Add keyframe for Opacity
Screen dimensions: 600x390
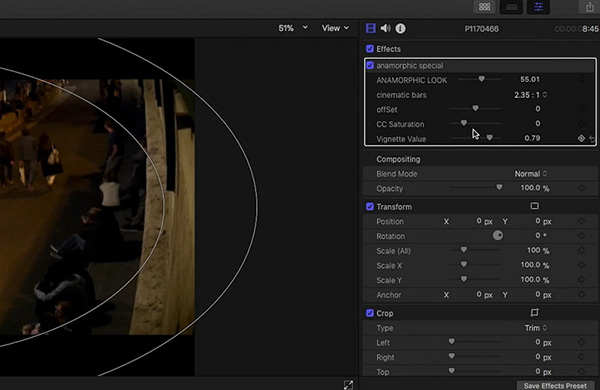(x=581, y=188)
